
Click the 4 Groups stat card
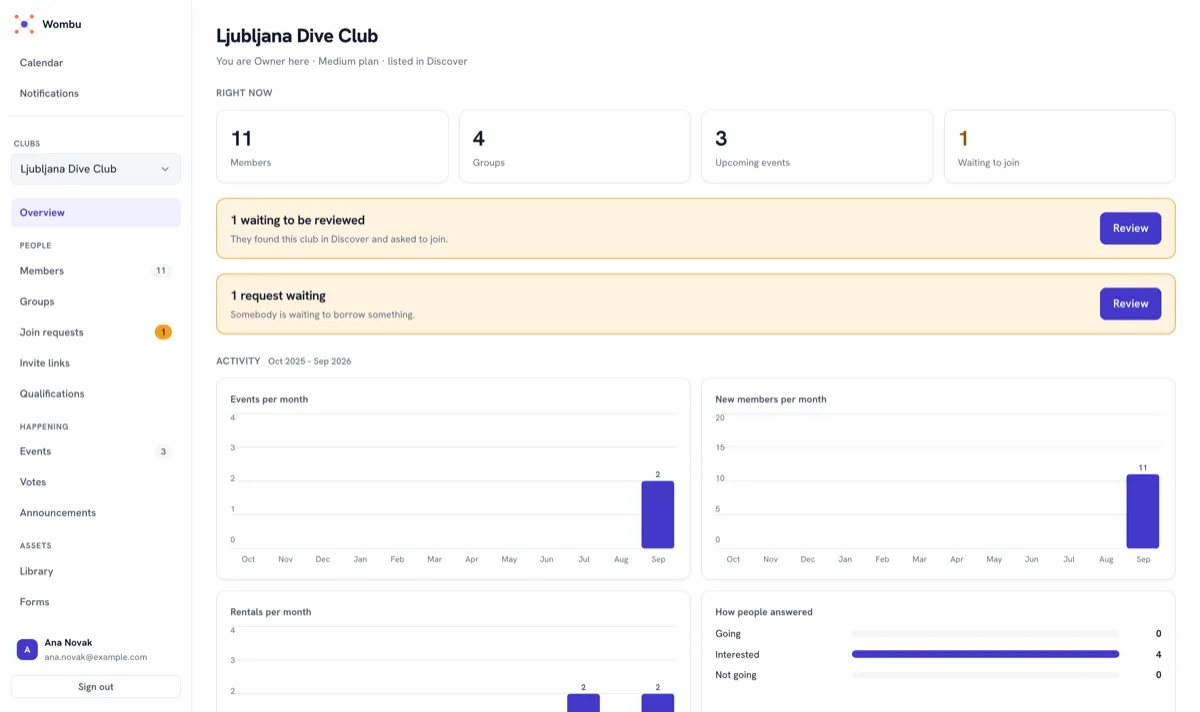[x=574, y=146]
